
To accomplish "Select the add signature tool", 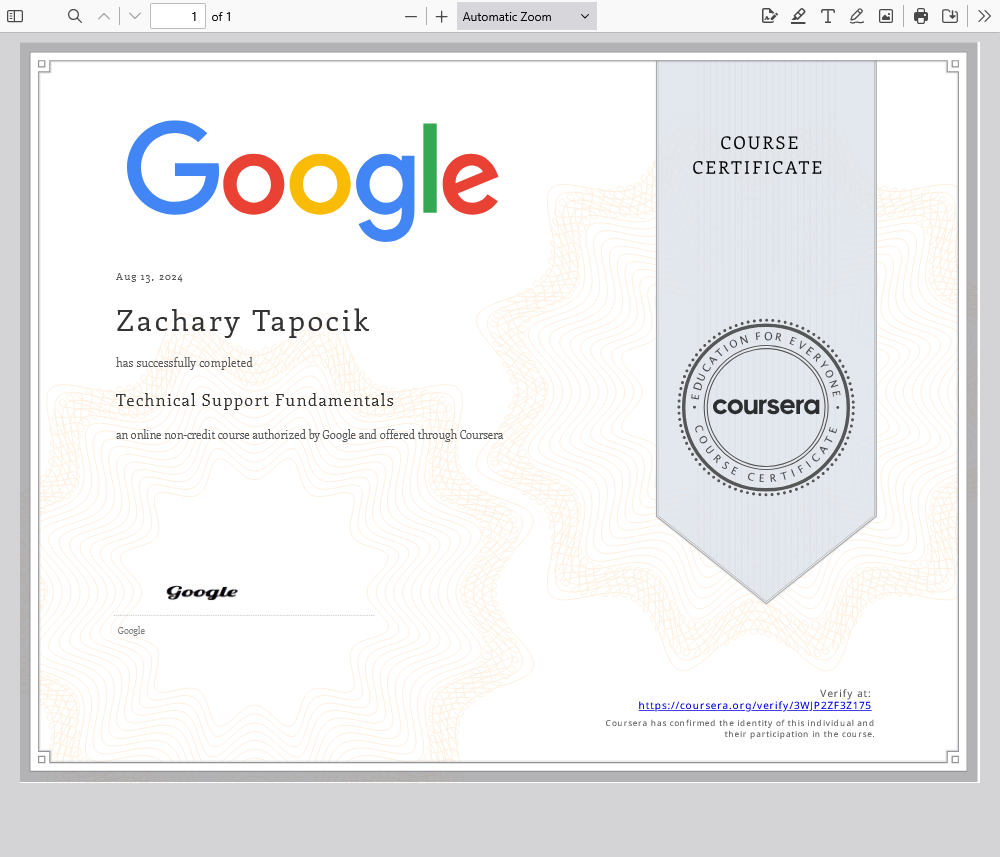I will coord(769,16).
